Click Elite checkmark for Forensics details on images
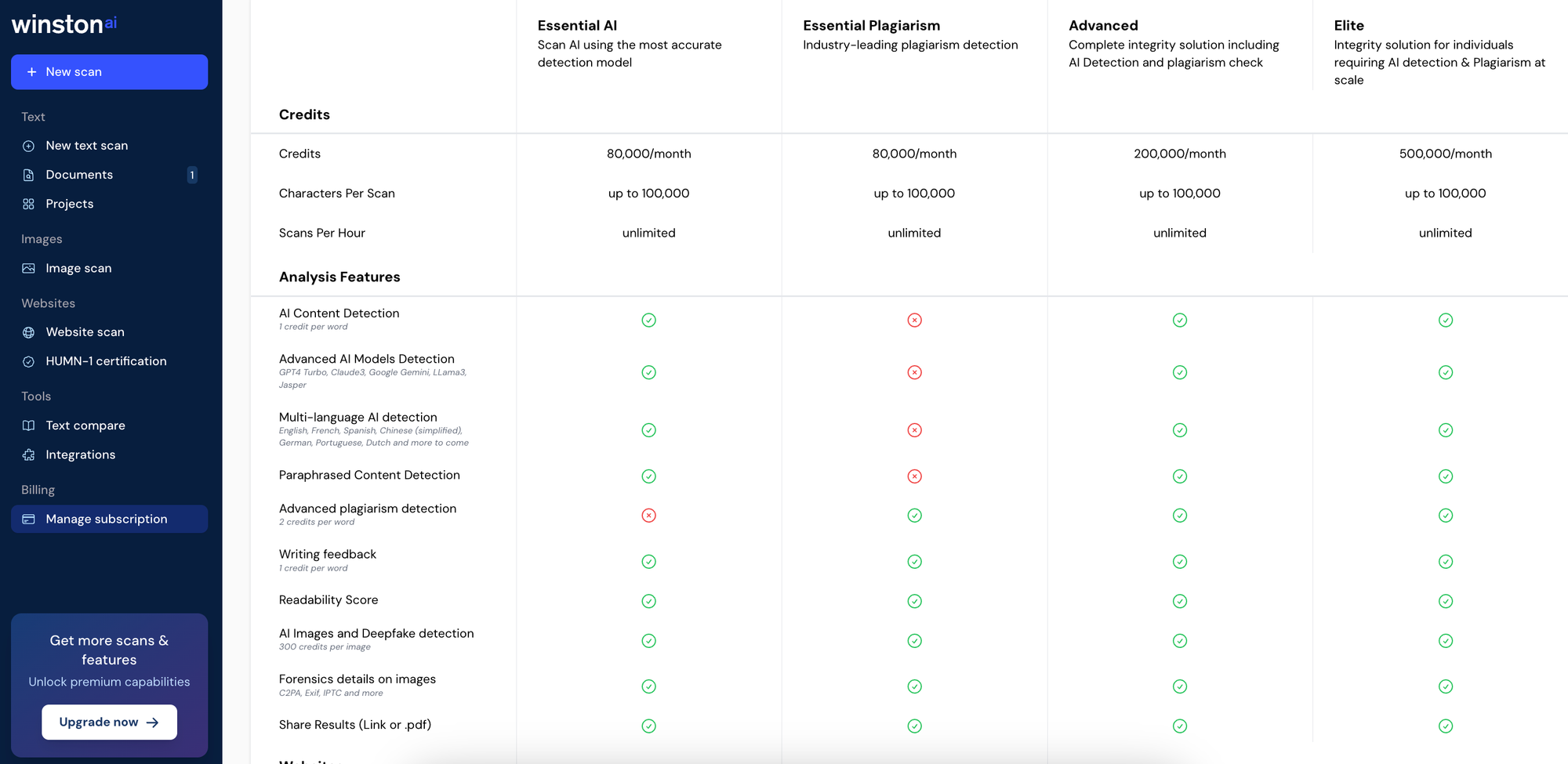This screenshot has width=1568, height=764. point(1446,686)
